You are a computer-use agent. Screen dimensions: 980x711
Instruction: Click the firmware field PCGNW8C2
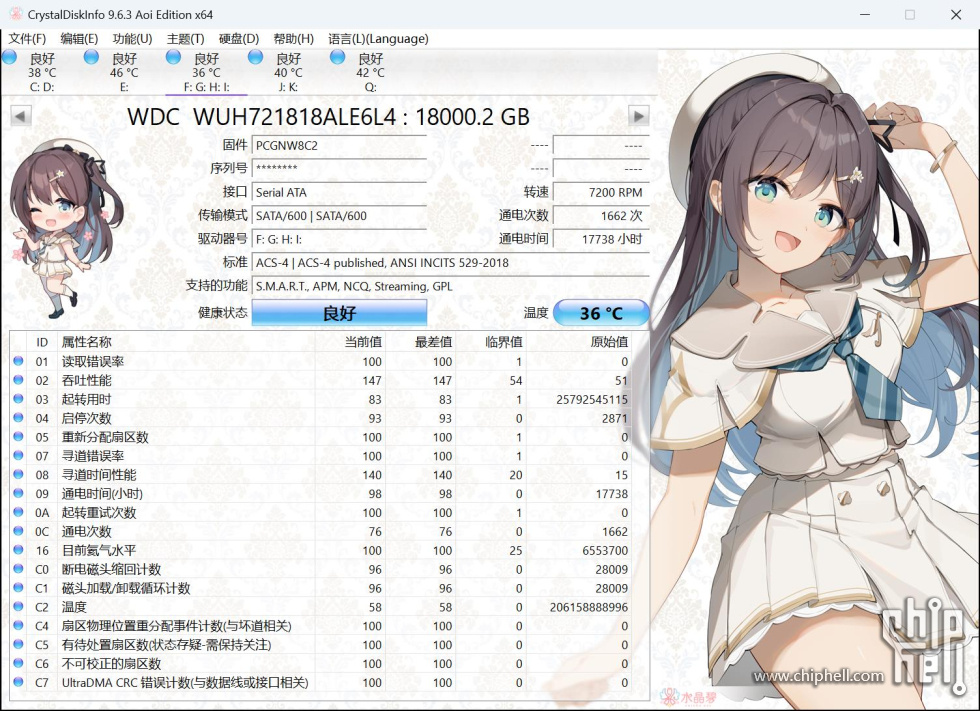[x=339, y=146]
